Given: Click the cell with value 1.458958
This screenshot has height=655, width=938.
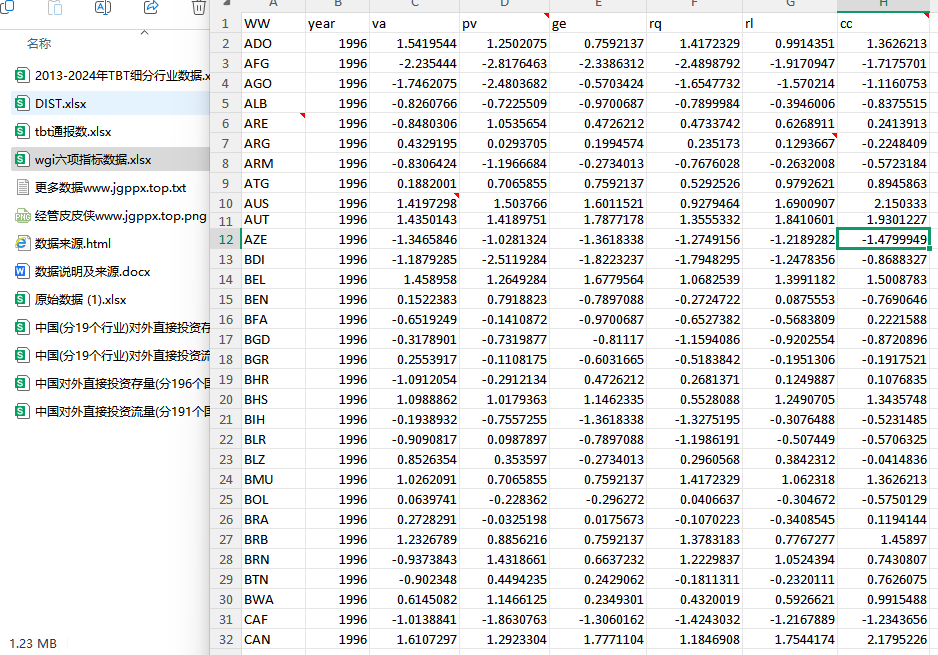Looking at the screenshot, I should pos(415,280).
